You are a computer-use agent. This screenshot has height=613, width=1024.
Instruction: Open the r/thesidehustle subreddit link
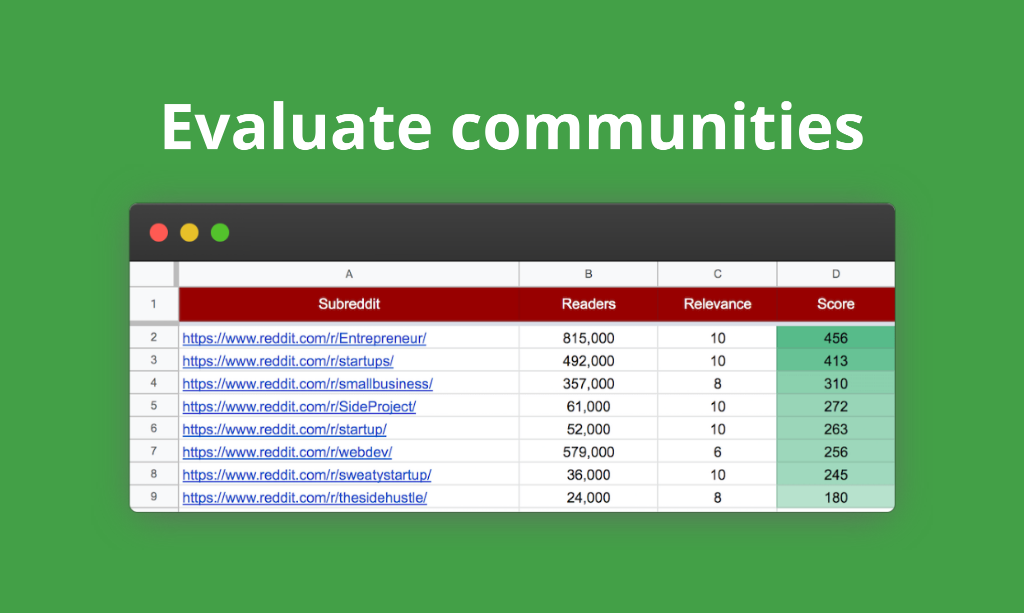pyautogui.click(x=304, y=497)
